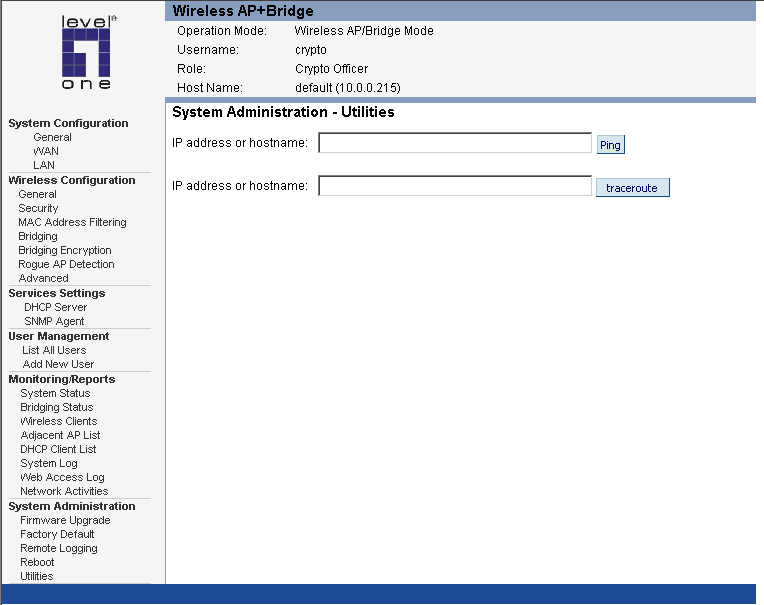Select the Services Settings heading
Screen dimensions: 764x605
[57, 293]
